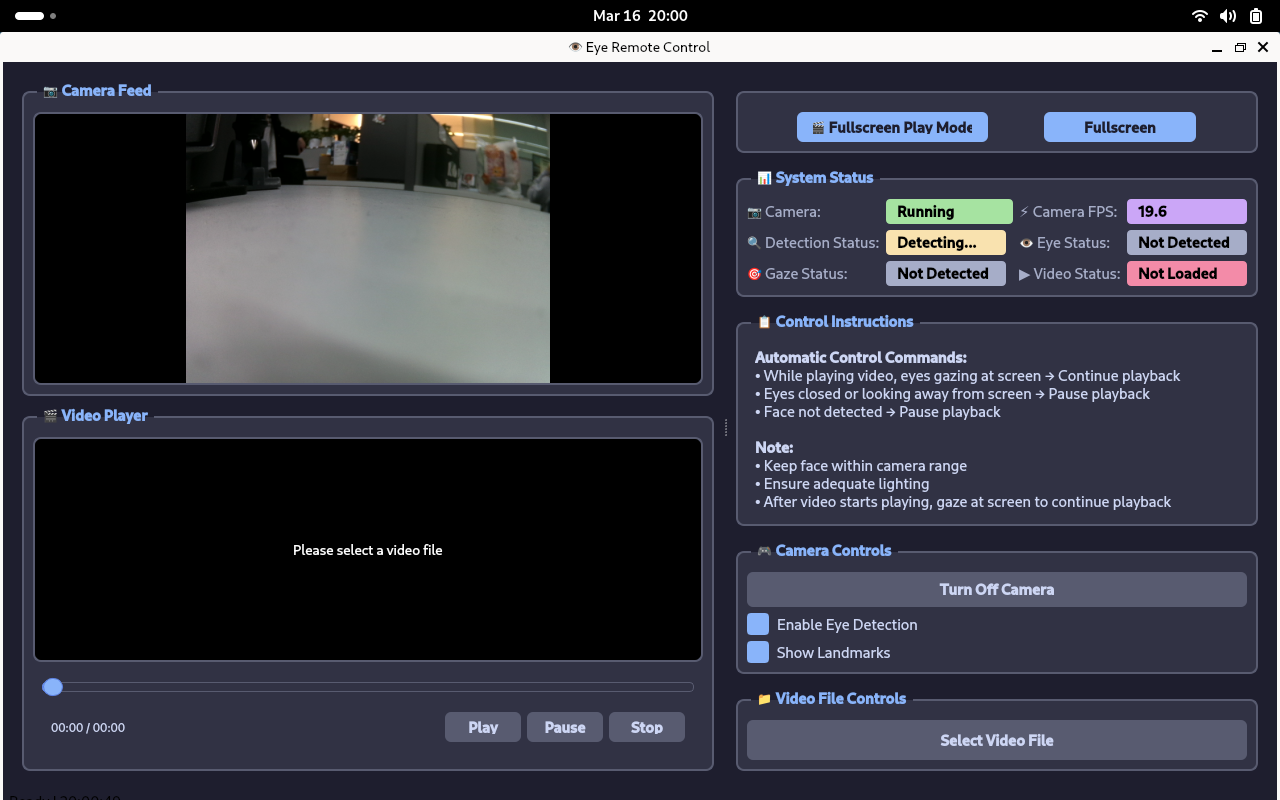The height and width of the screenshot is (800, 1280).
Task: Click the target icon next to Gaze Status
Action: coord(754,274)
